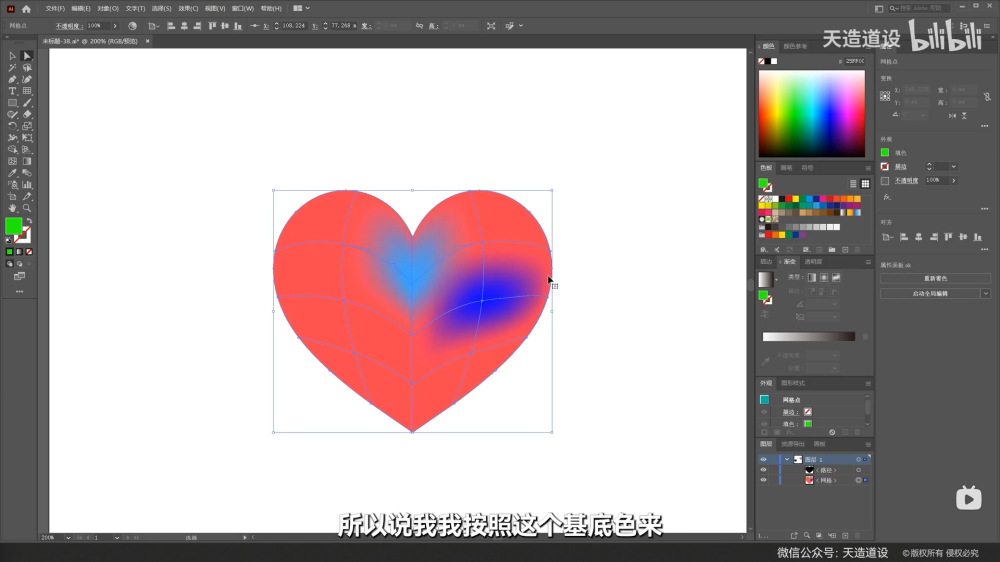
Task: Select the Gradient tool
Action: click(x=27, y=161)
